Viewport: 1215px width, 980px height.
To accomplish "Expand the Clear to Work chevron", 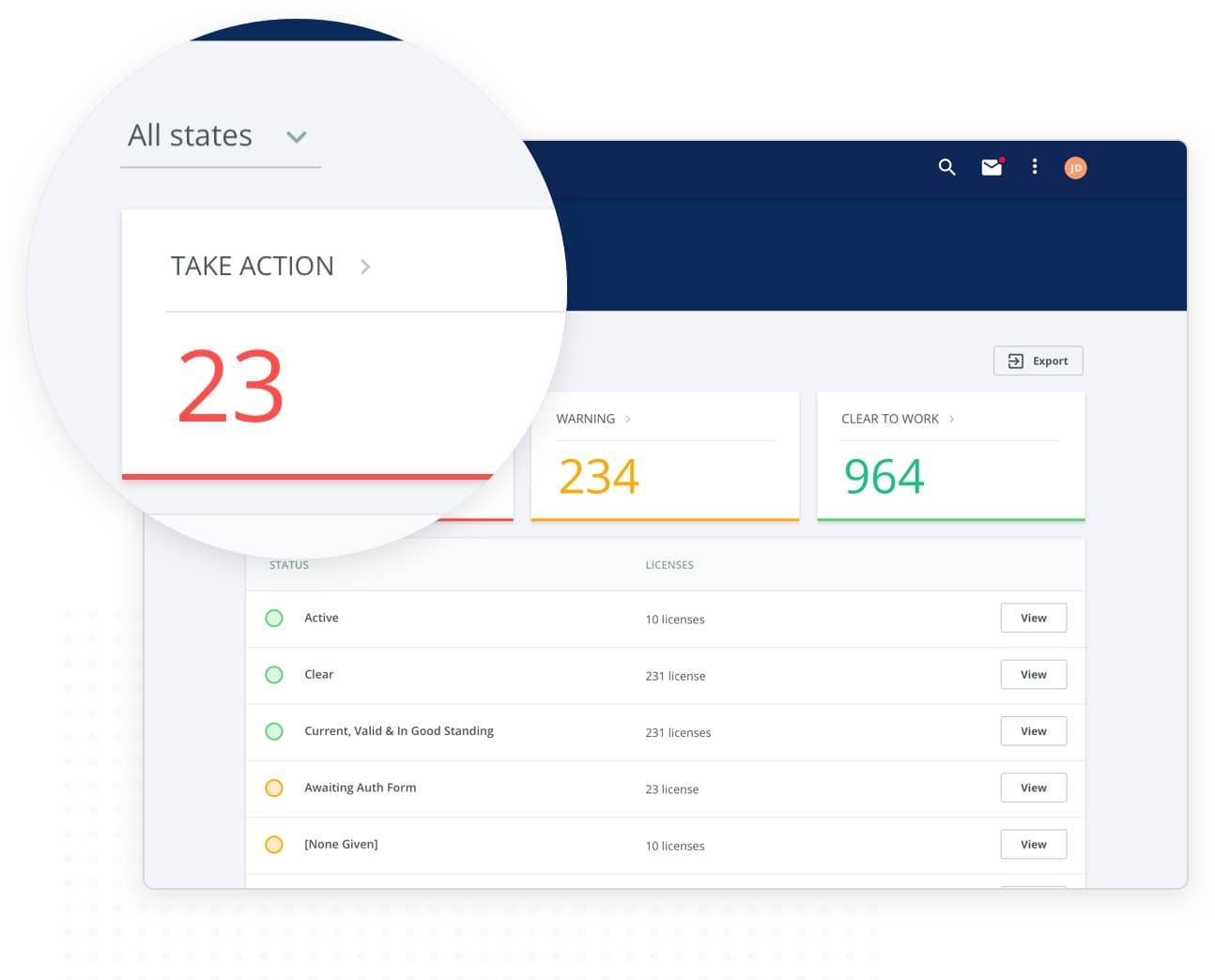I will coord(951,420).
